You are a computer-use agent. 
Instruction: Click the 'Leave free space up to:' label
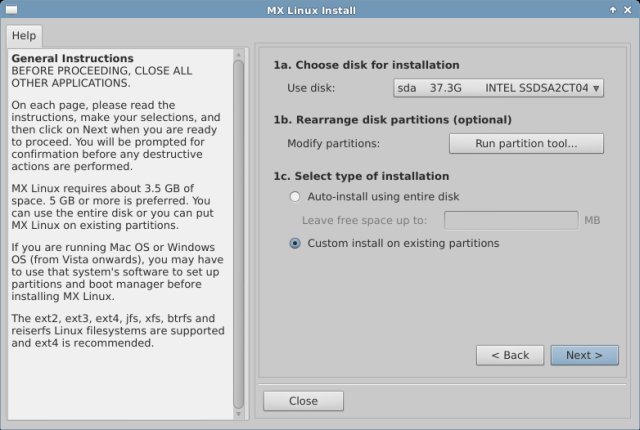[364, 220]
